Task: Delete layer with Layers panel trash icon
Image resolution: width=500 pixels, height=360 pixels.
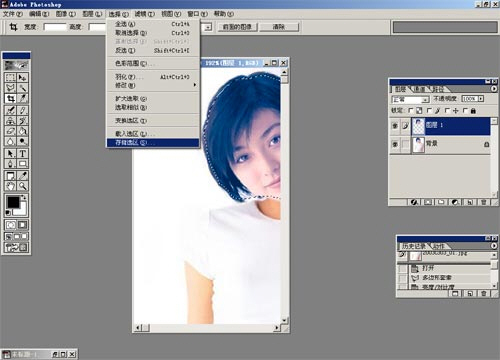Action: (x=484, y=202)
